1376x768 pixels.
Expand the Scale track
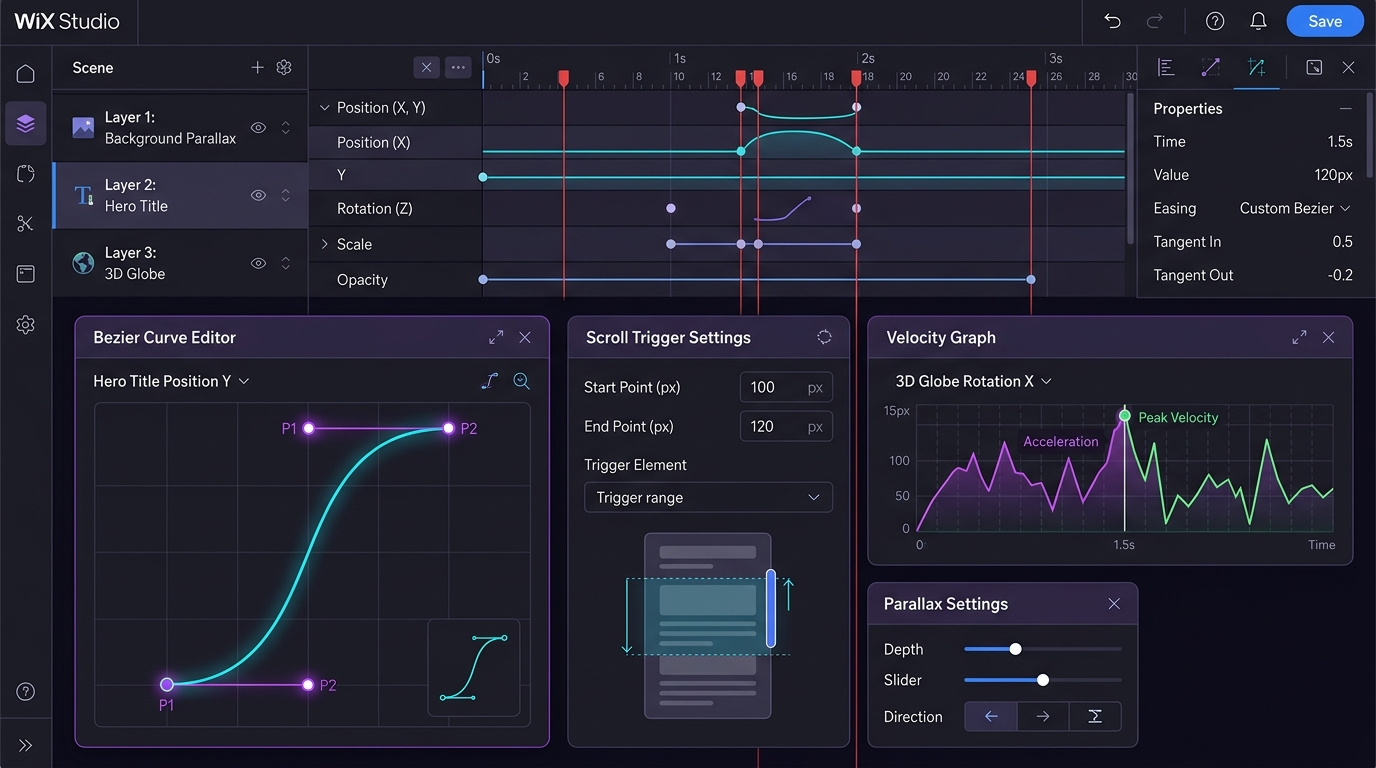324,244
